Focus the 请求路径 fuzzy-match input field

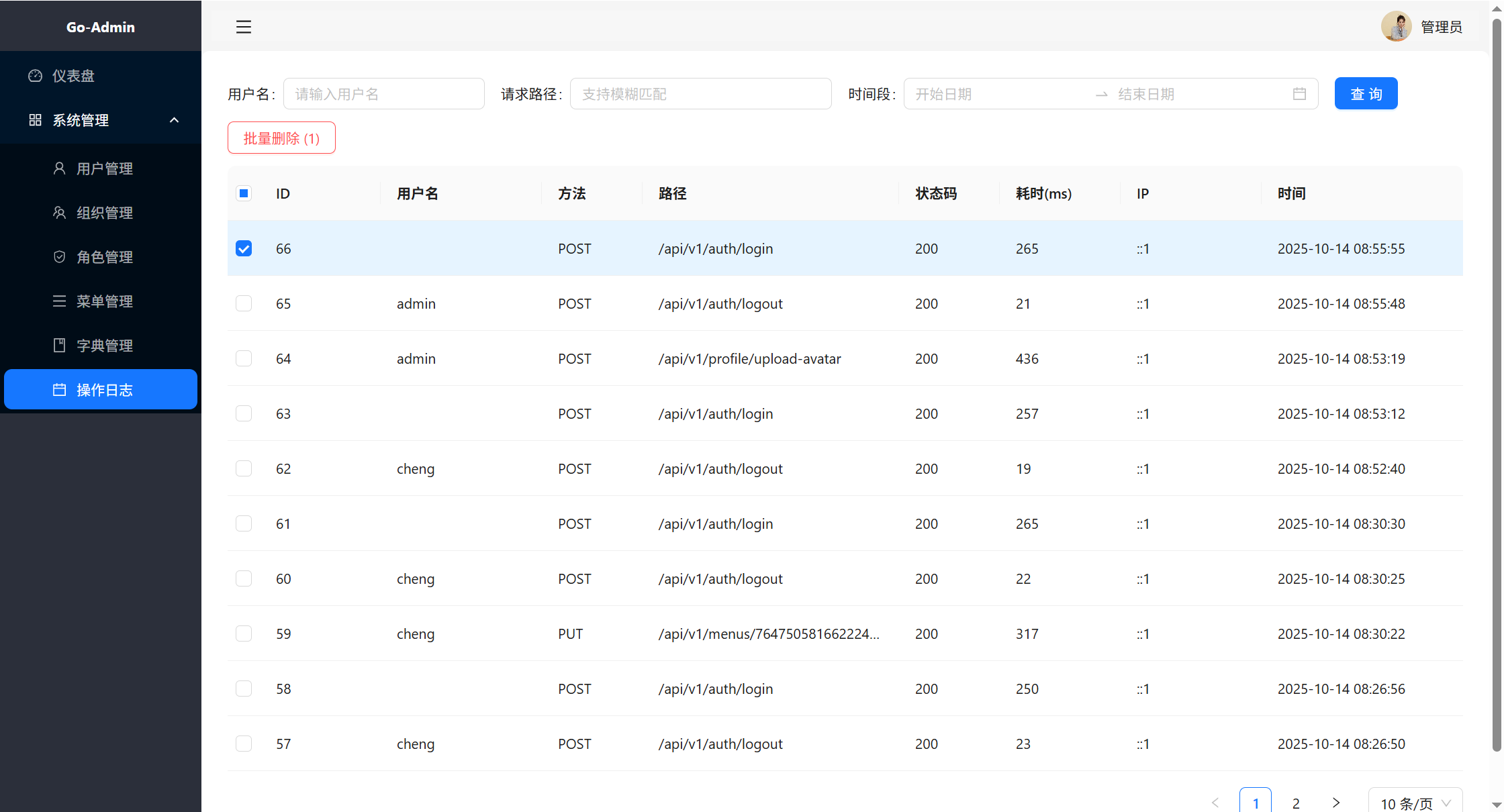click(x=700, y=94)
